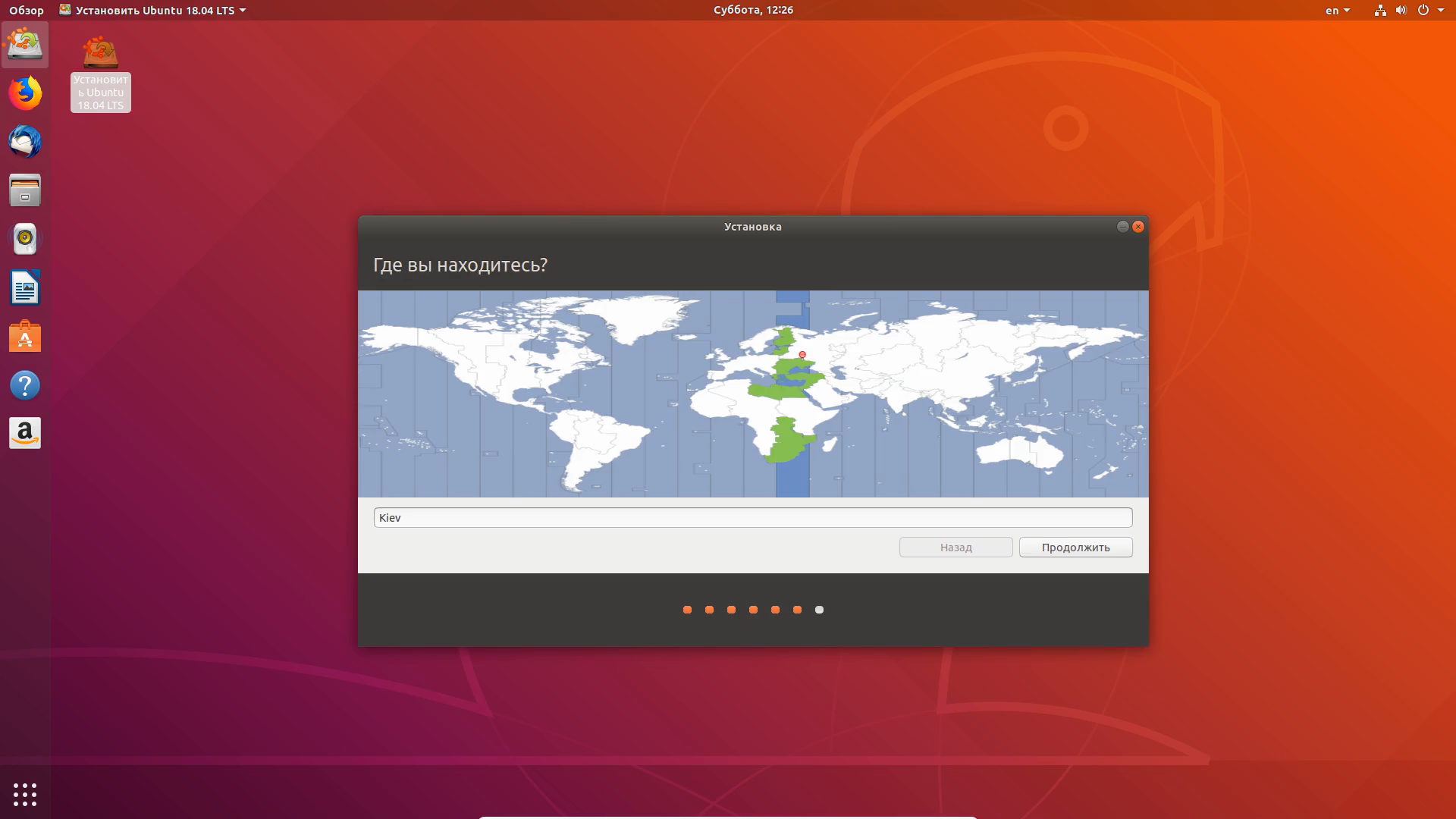Screen dimensions: 1456x819
Task: Expand the en keyboard layout dropdown
Action: click(1338, 11)
